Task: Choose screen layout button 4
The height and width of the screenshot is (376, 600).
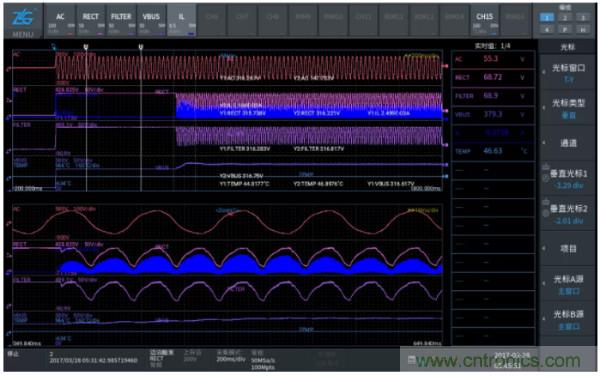Action: tap(547, 29)
